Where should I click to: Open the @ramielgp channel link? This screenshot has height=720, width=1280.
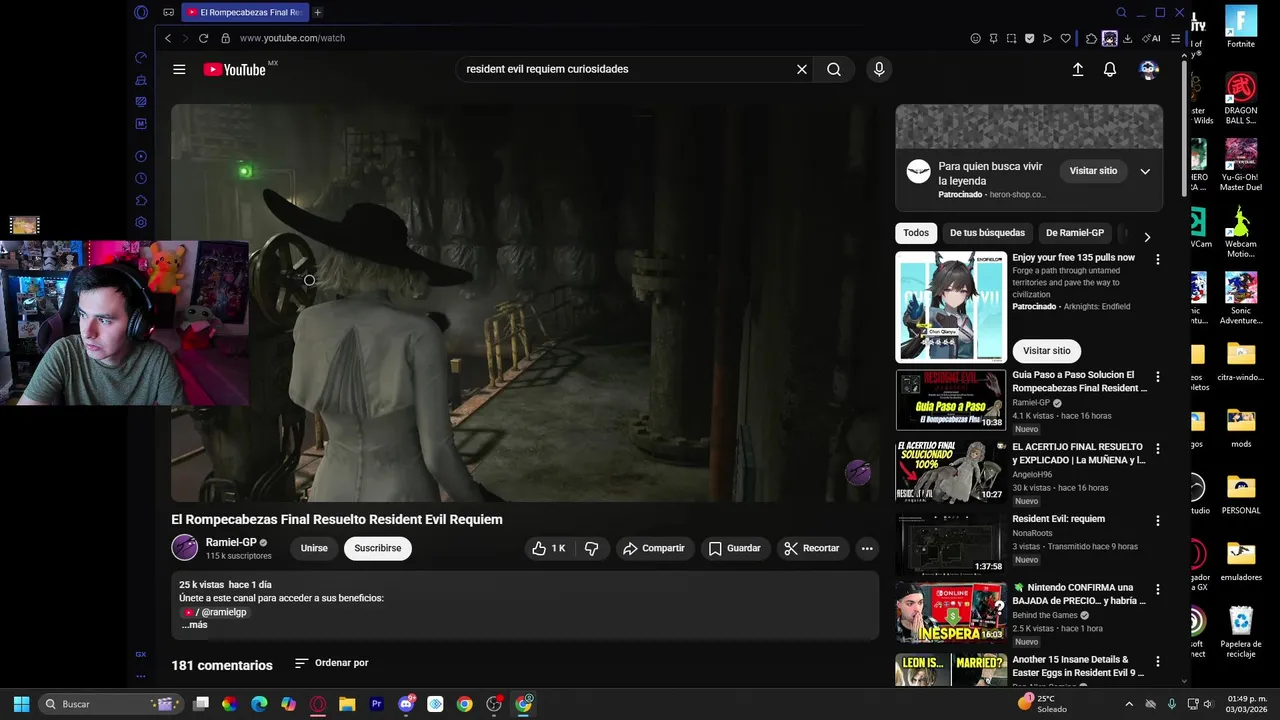[x=214, y=612]
